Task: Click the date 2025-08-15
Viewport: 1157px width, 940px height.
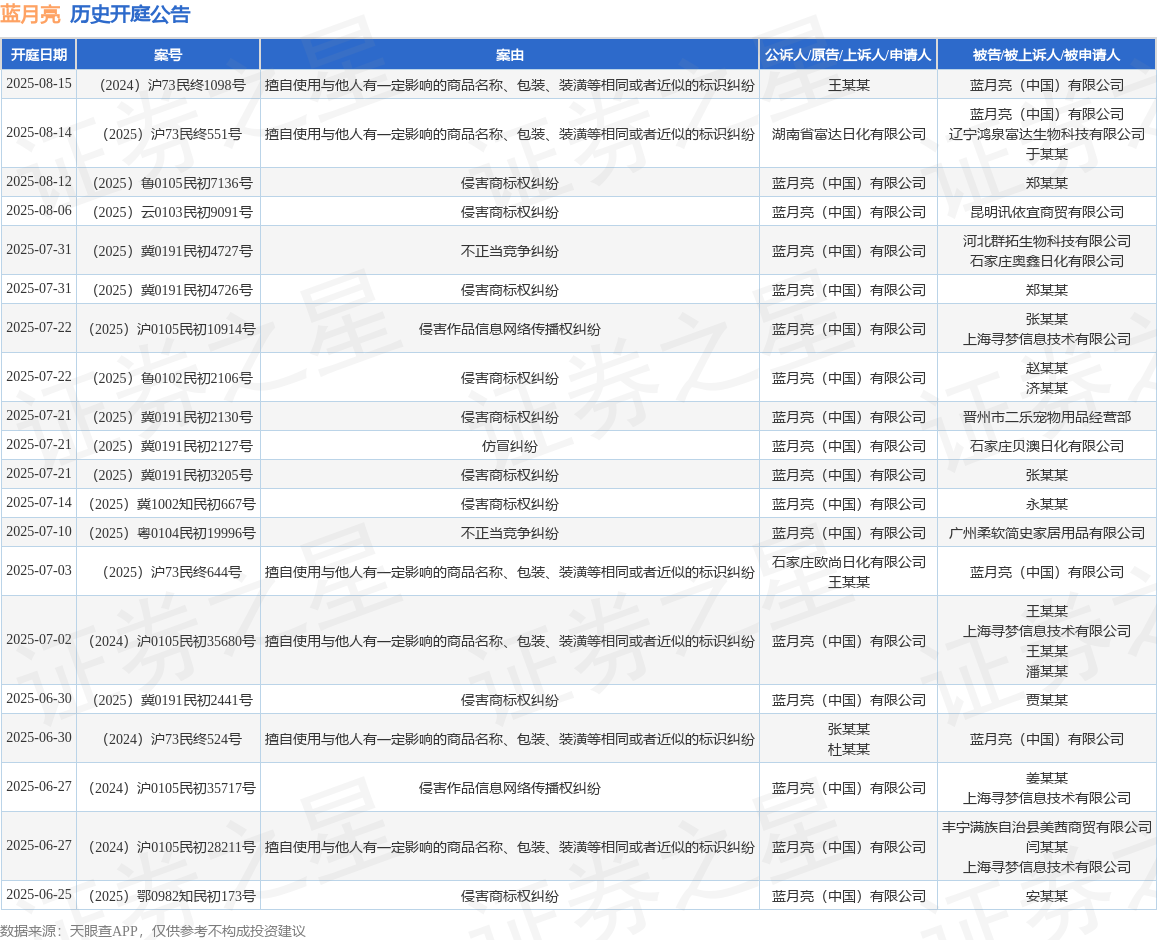Action: pos(39,83)
